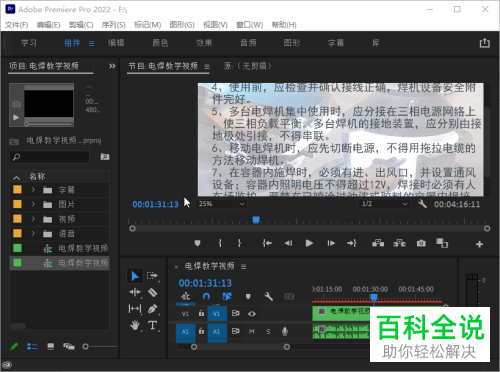Viewport: 500px width, 372px height.
Task: Export frame with camera icon
Action: point(421,243)
